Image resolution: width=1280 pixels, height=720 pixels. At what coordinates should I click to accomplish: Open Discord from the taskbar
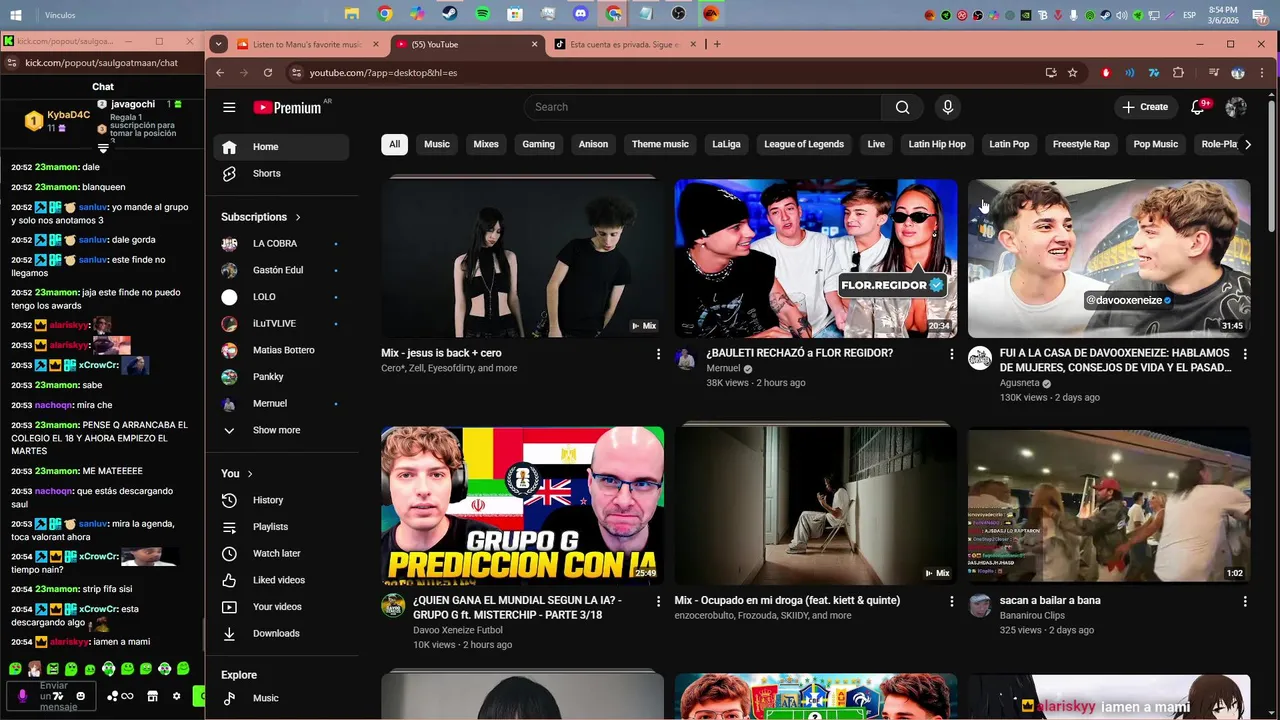tap(581, 14)
